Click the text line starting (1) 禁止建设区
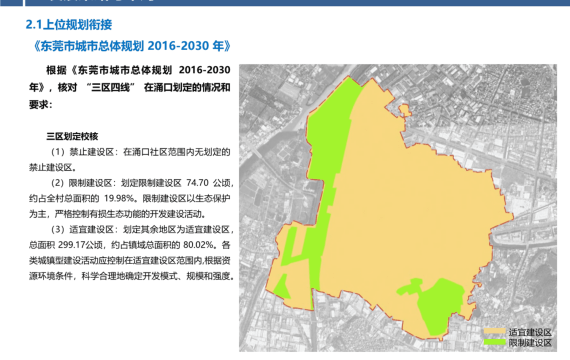 tap(140, 152)
